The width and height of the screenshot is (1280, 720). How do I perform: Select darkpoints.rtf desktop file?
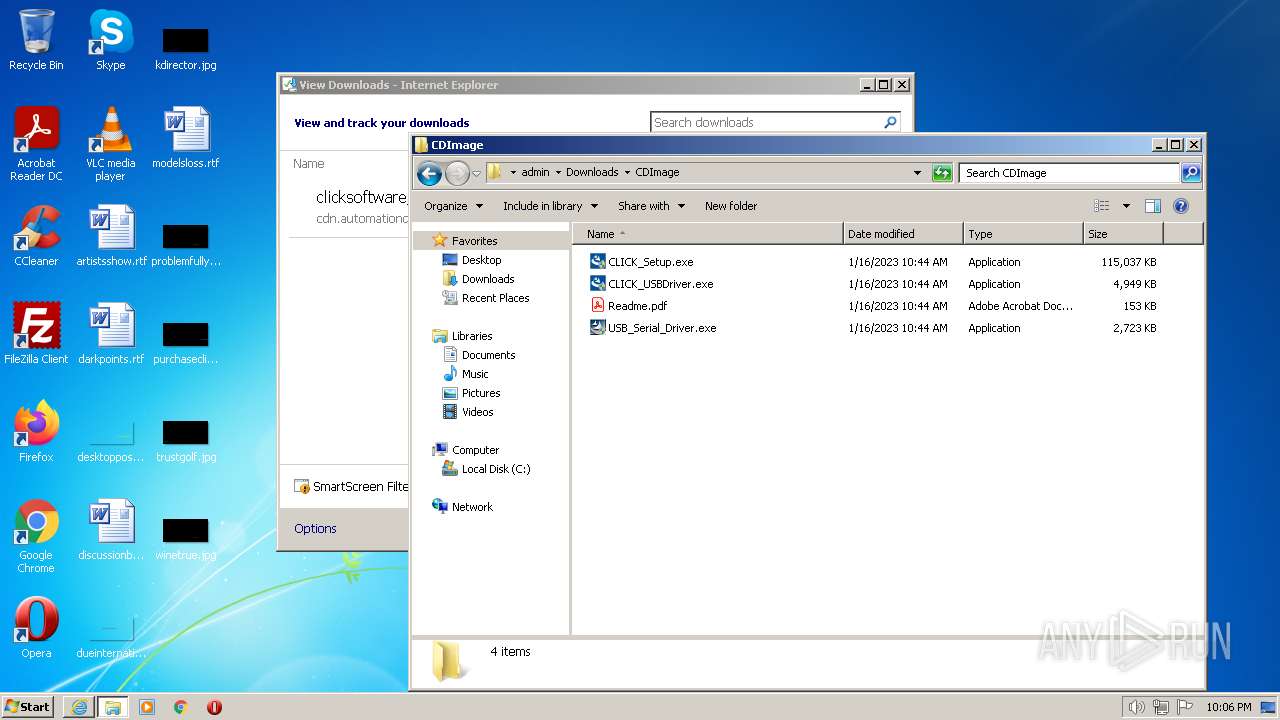tap(111, 334)
